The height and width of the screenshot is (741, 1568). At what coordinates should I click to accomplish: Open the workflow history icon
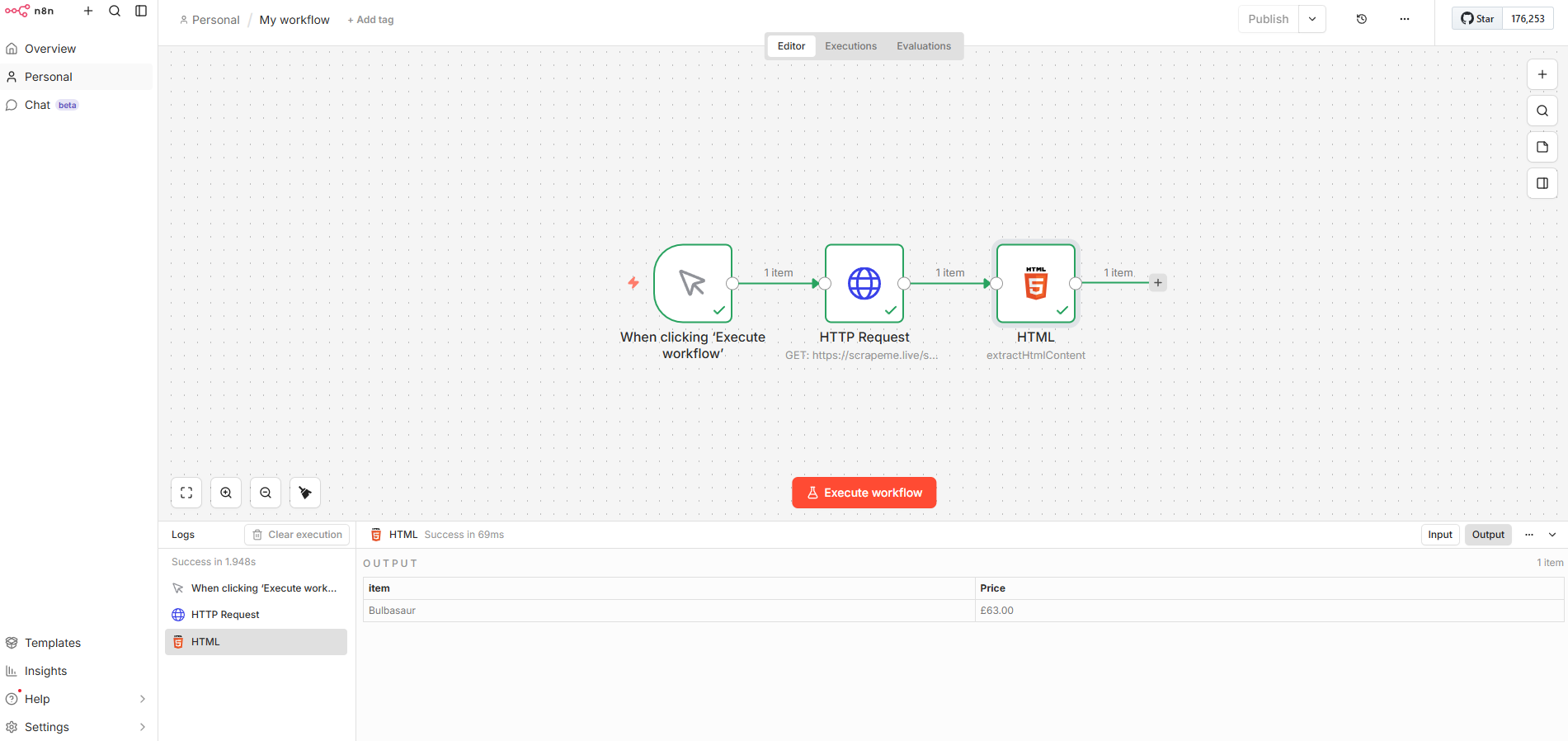[1362, 19]
